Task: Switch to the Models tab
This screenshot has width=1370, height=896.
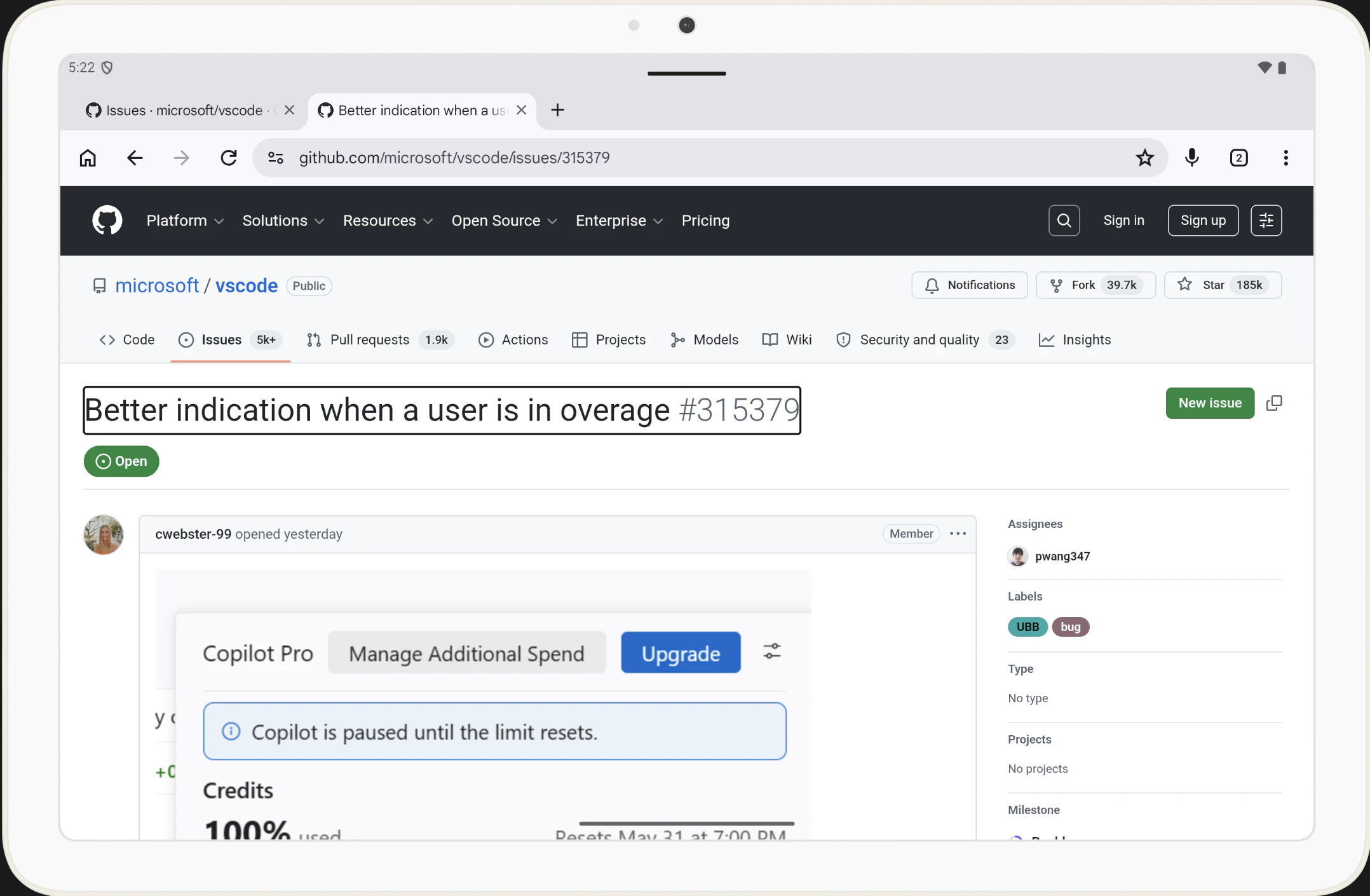Action: [704, 340]
